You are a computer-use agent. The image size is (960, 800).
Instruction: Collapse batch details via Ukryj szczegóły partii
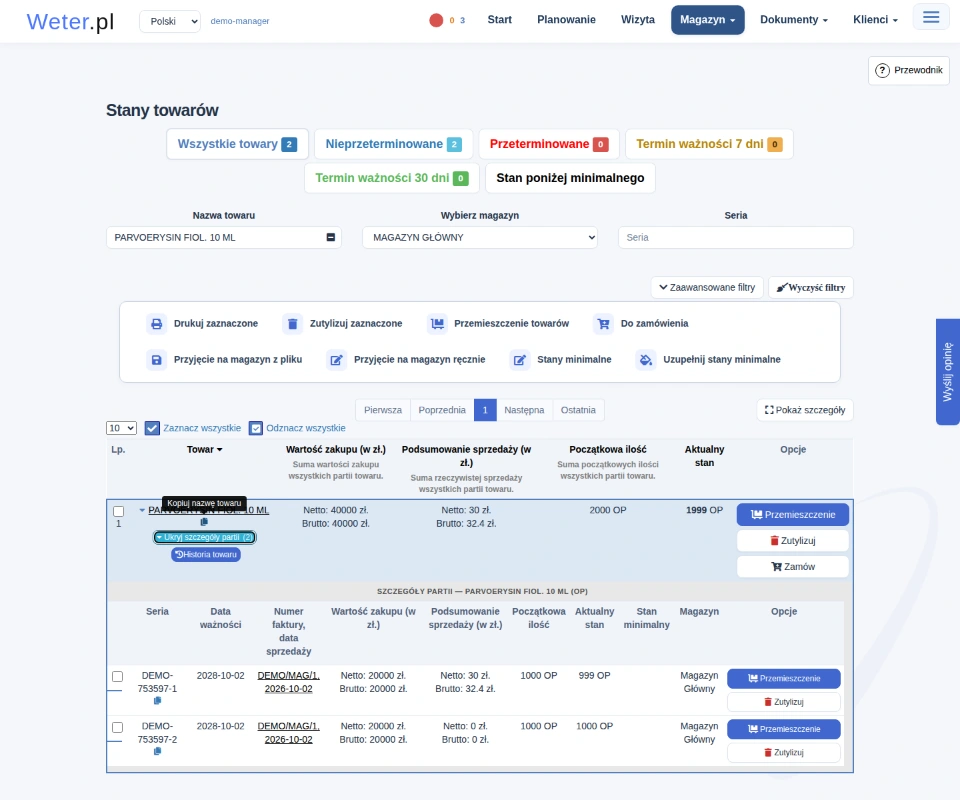[204, 537]
